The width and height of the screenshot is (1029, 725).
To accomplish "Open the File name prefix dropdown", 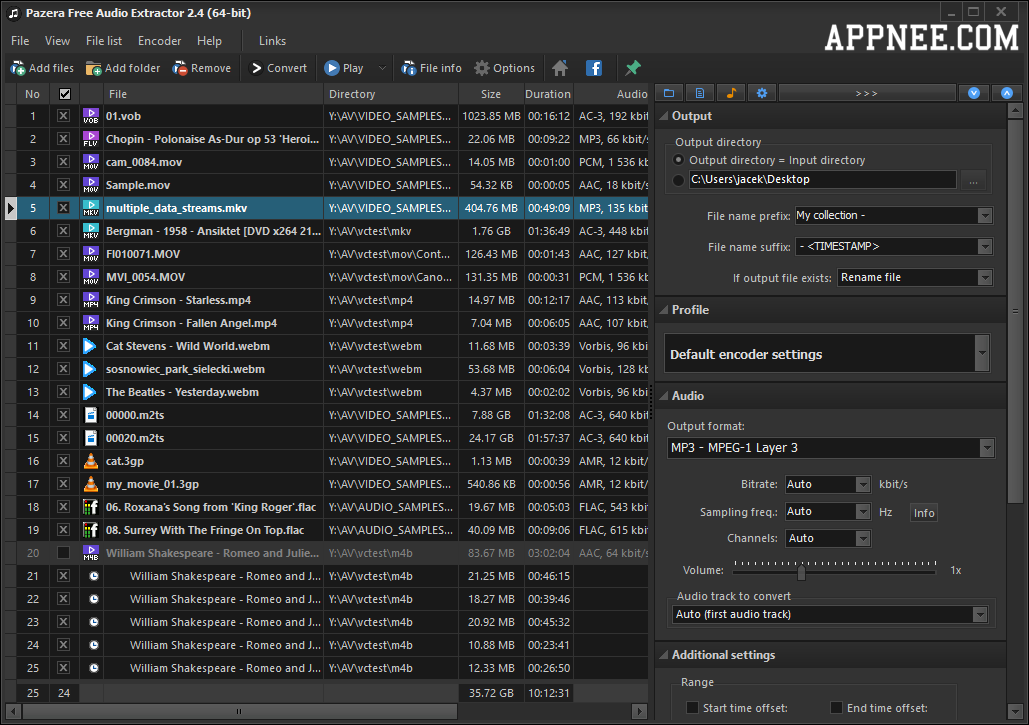I will click(984, 215).
